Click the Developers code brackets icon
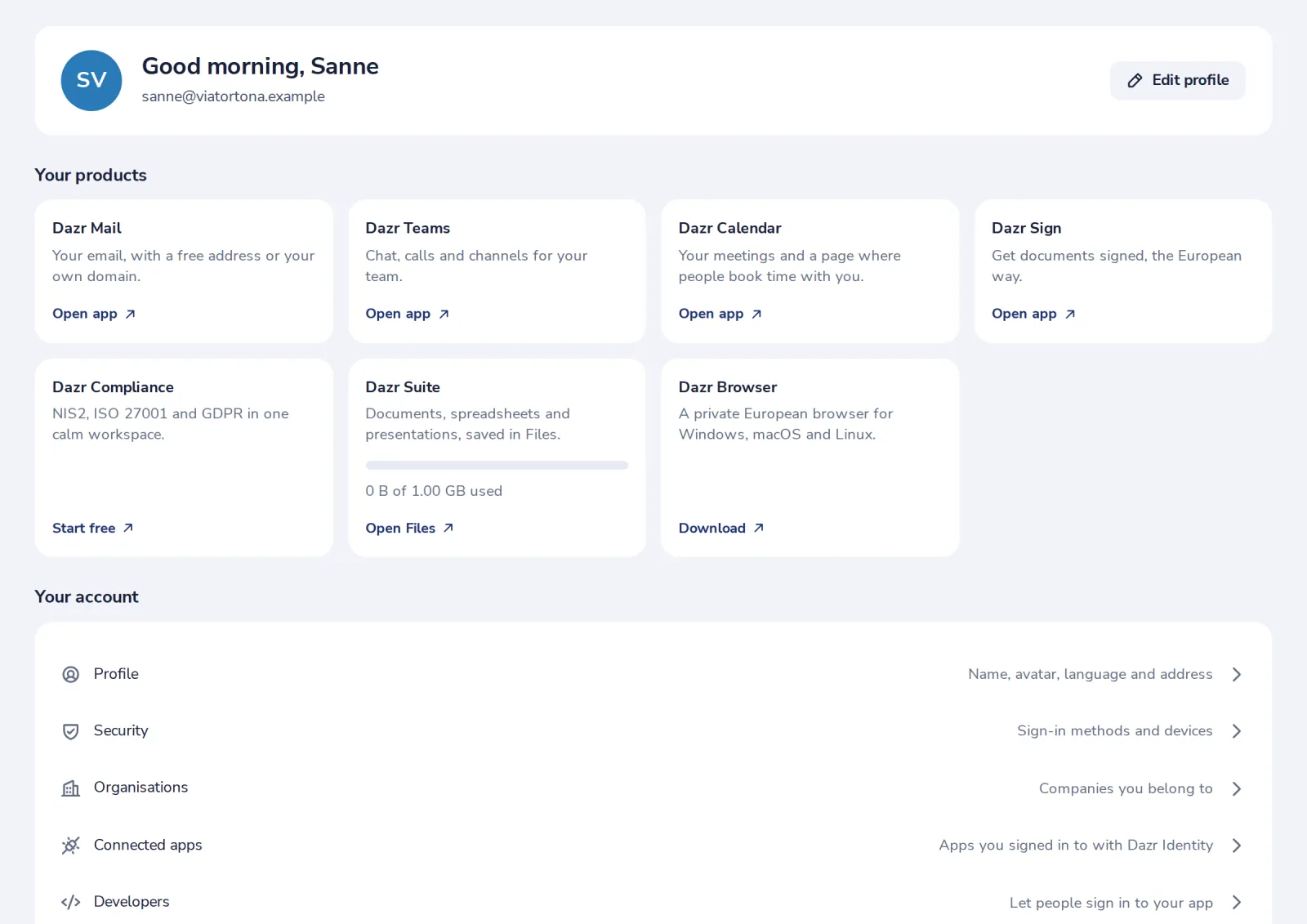This screenshot has height=924, width=1307. tap(71, 902)
